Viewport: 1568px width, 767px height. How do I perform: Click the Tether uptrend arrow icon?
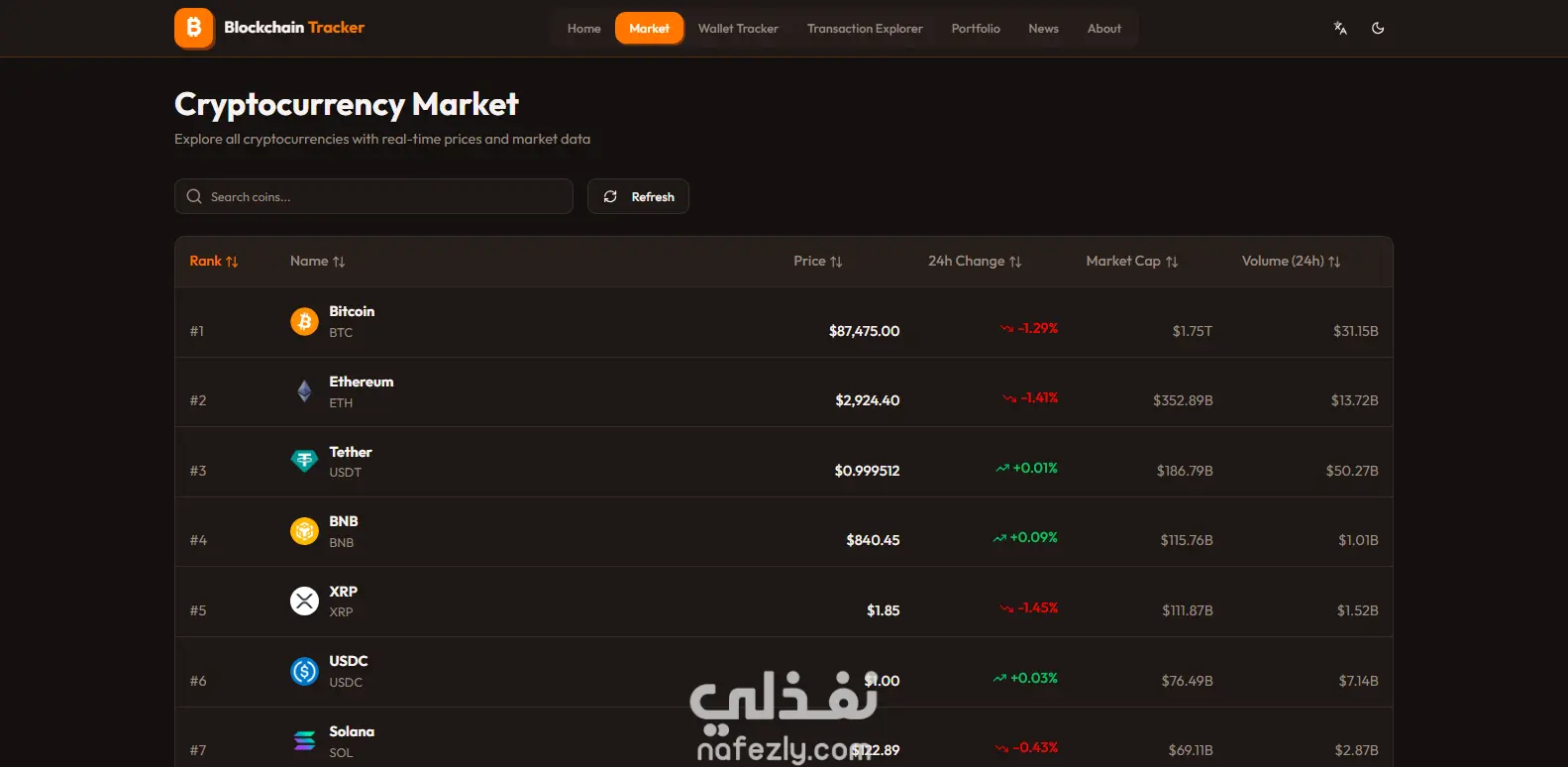coord(1002,469)
